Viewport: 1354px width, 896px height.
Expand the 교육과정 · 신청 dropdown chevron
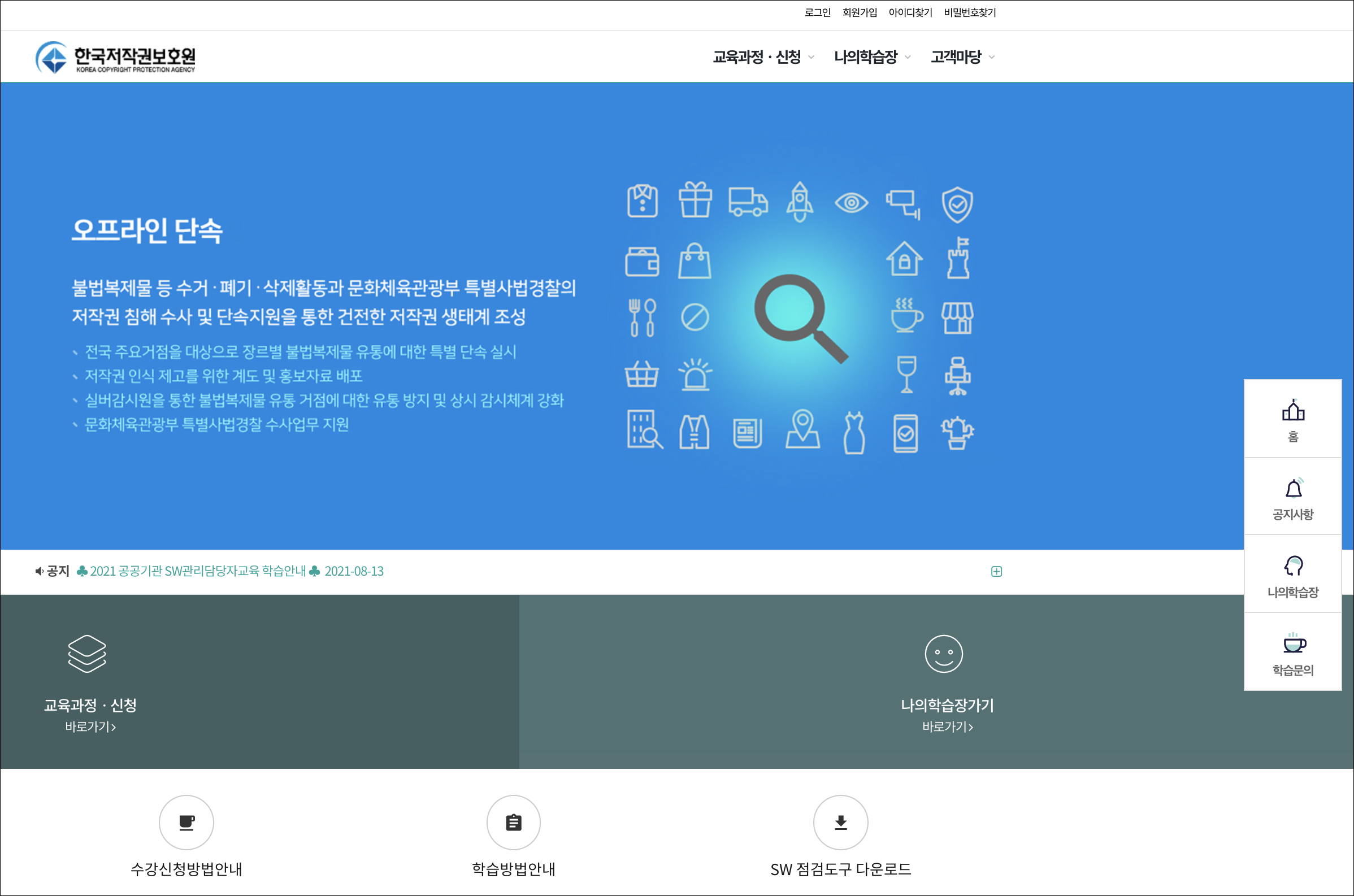(x=811, y=57)
